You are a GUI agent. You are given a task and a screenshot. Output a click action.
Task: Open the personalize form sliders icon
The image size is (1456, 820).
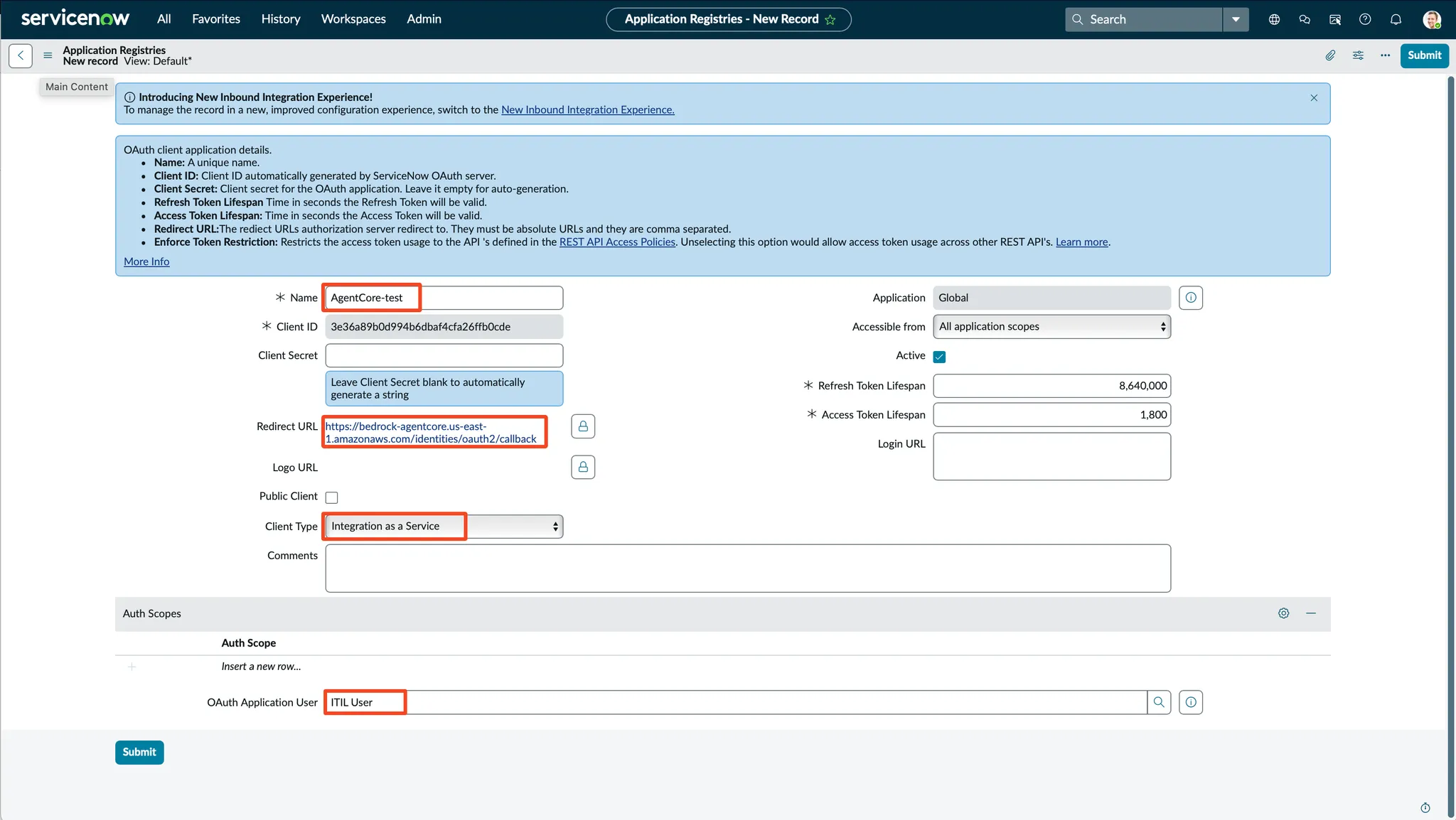click(1358, 55)
